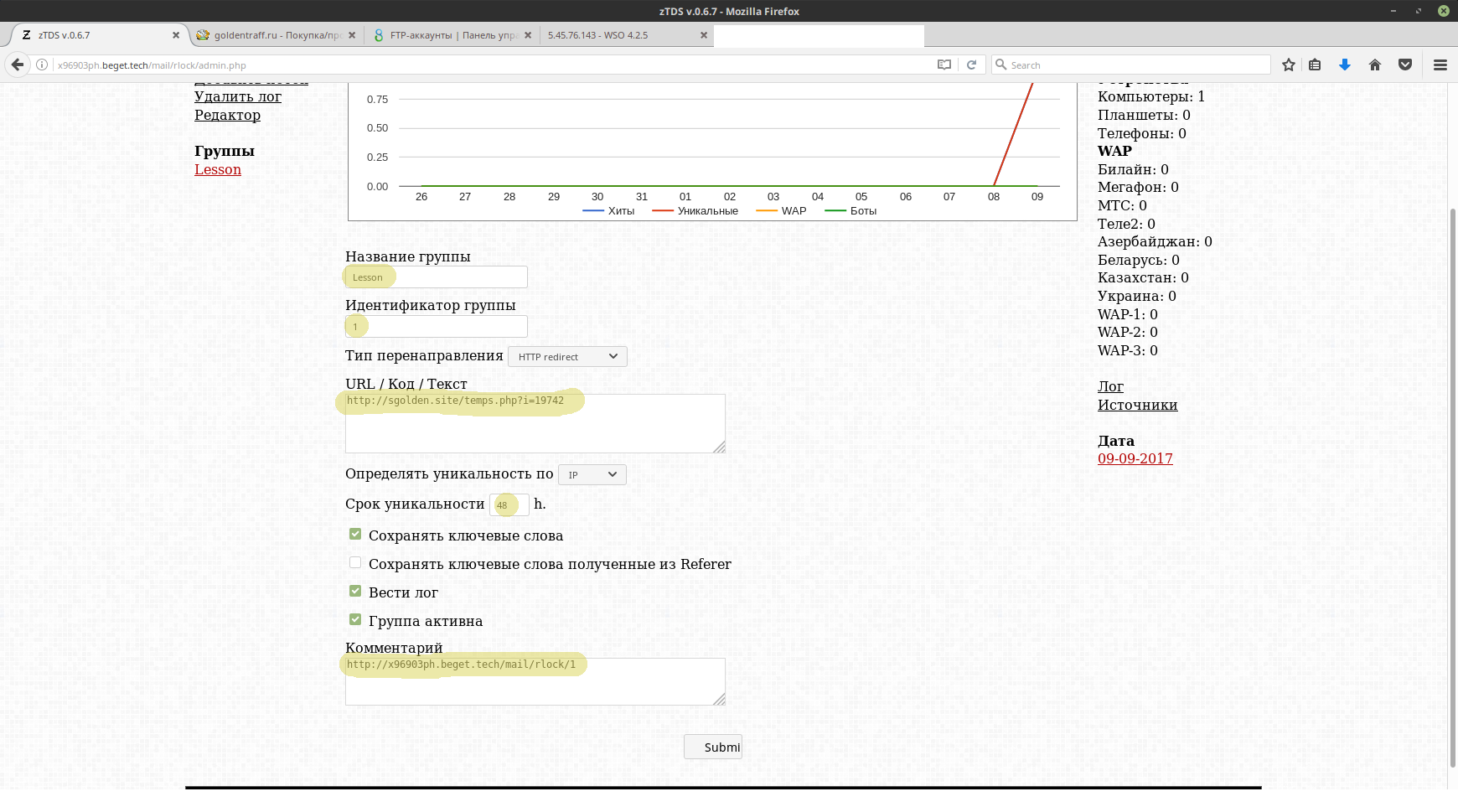Toggle the Боты legend item in chart
Screen dimensions: 1458x812
tap(850, 210)
